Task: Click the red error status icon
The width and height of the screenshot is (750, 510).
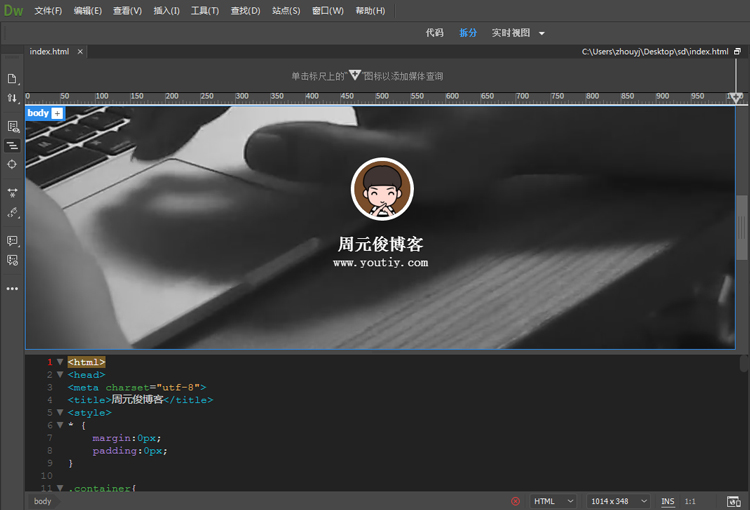Action: pyautogui.click(x=516, y=501)
